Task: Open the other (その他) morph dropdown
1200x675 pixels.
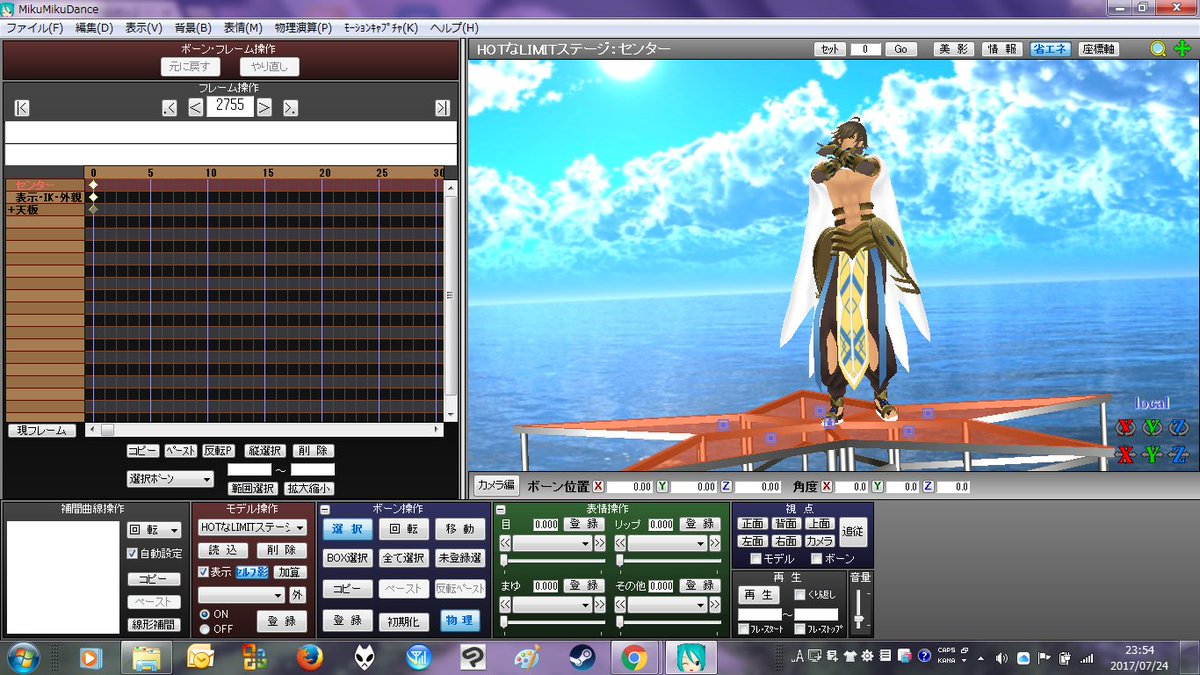Action: (x=668, y=605)
